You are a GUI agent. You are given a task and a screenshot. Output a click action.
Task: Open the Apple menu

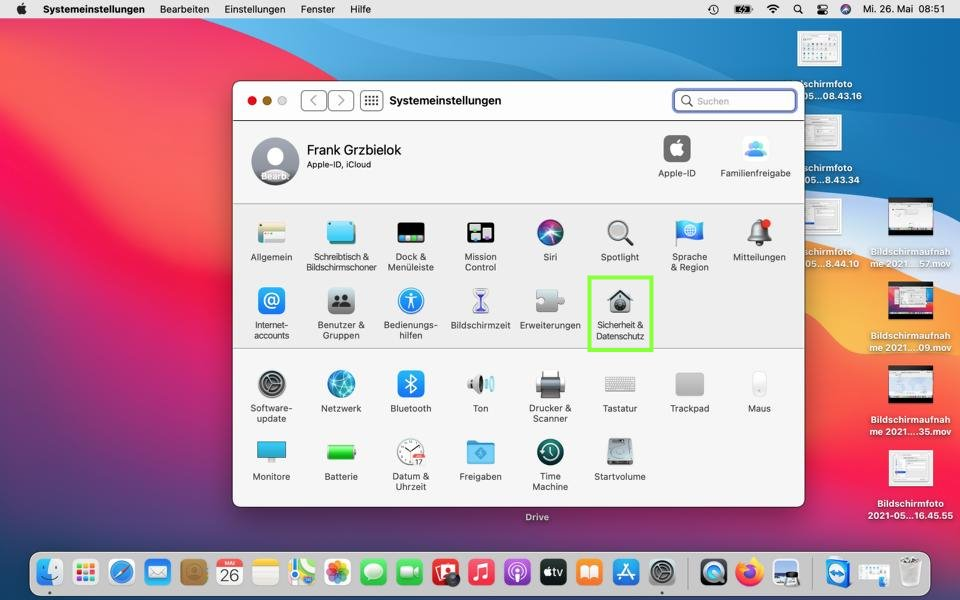point(21,9)
